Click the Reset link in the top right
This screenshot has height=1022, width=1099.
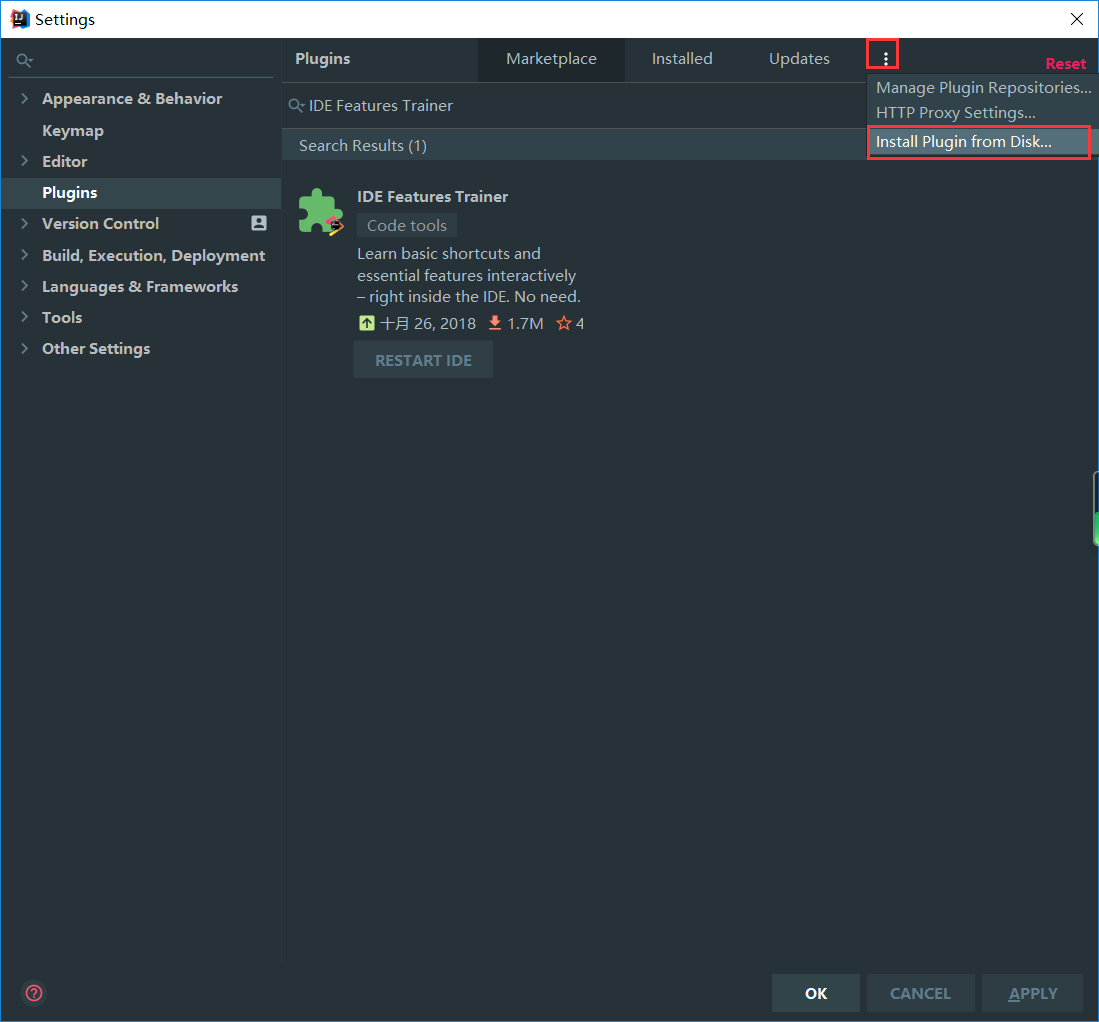pyautogui.click(x=1065, y=63)
